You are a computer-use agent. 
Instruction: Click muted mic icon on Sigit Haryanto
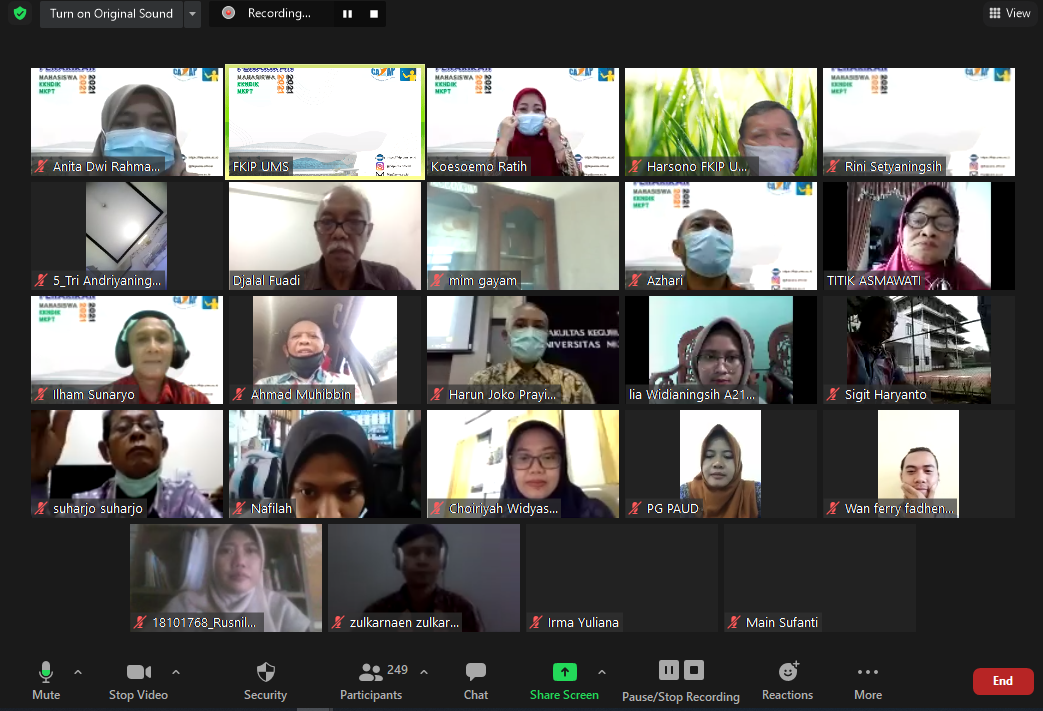[833, 394]
